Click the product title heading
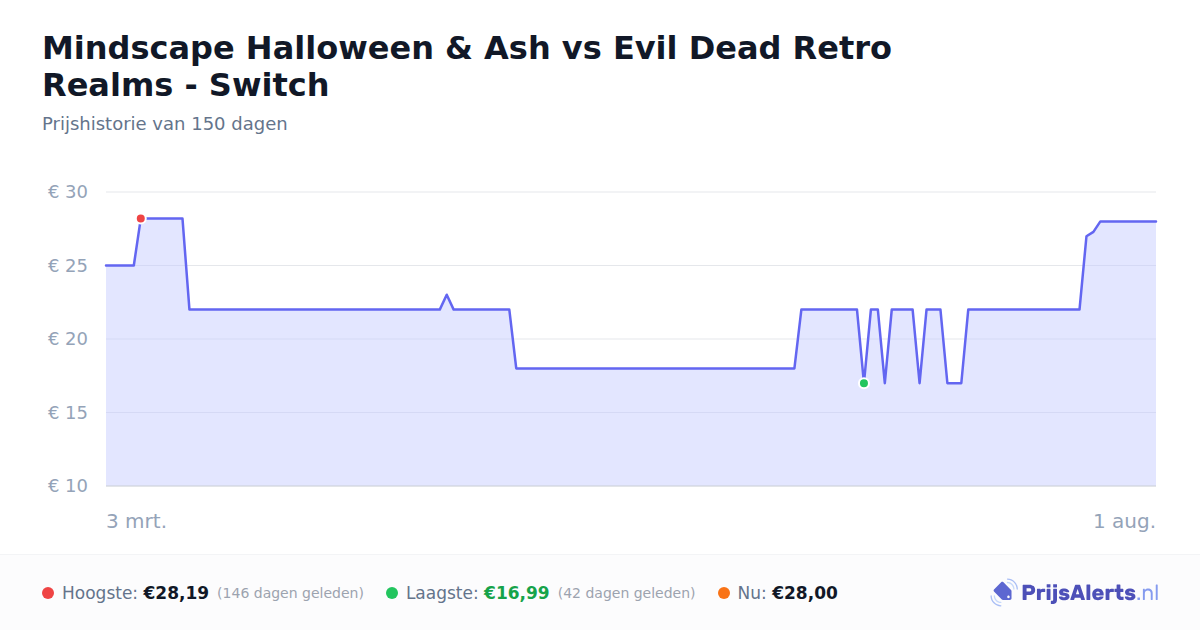This screenshot has width=1200, height=630. point(467,66)
